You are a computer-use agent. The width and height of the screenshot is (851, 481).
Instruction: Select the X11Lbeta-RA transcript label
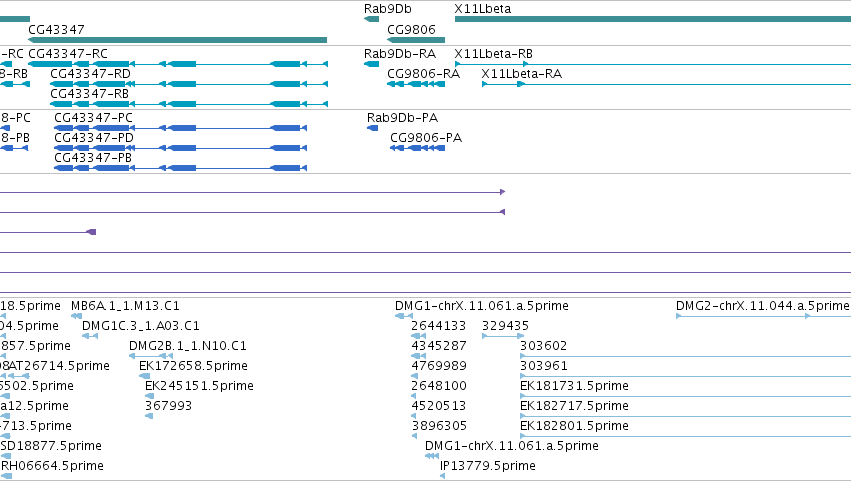[x=522, y=73]
